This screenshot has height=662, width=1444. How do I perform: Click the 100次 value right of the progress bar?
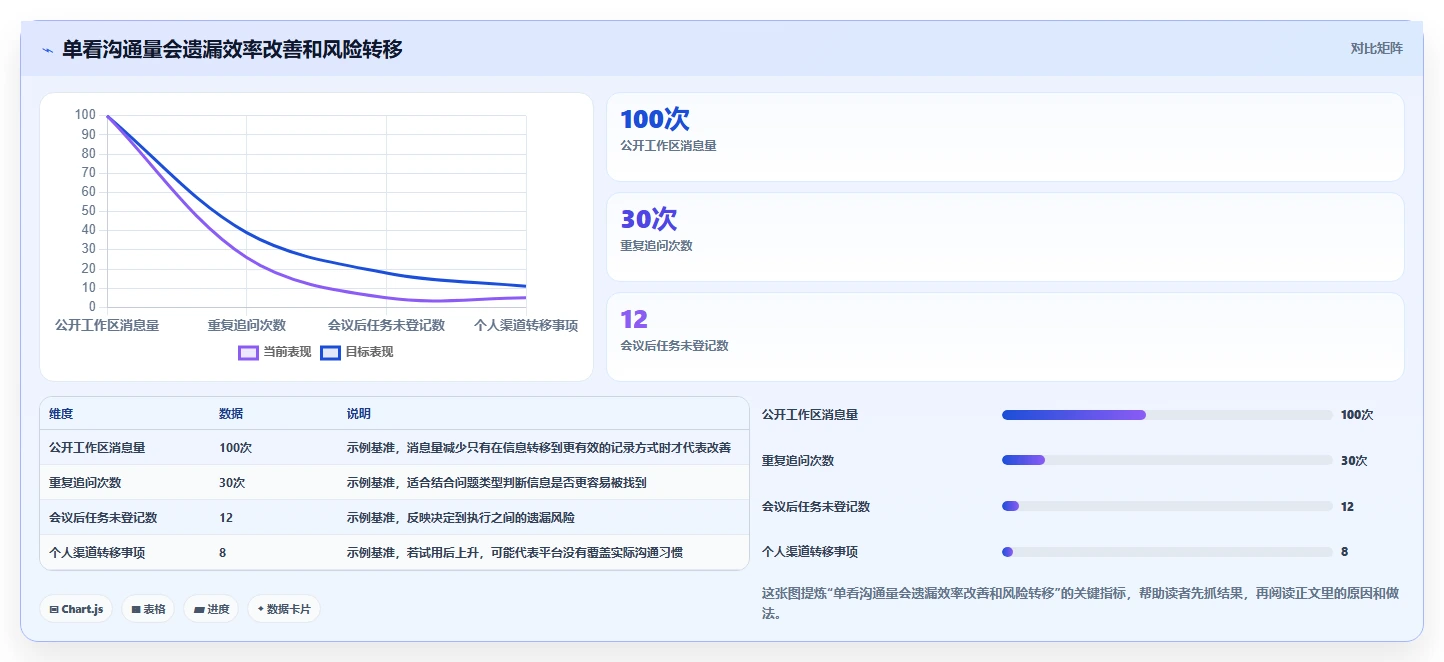coord(1357,415)
